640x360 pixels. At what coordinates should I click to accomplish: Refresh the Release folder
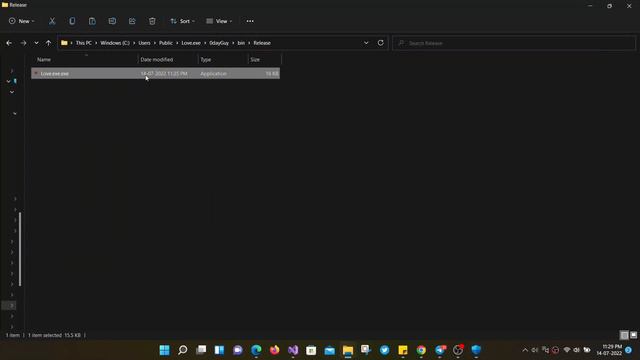380,43
